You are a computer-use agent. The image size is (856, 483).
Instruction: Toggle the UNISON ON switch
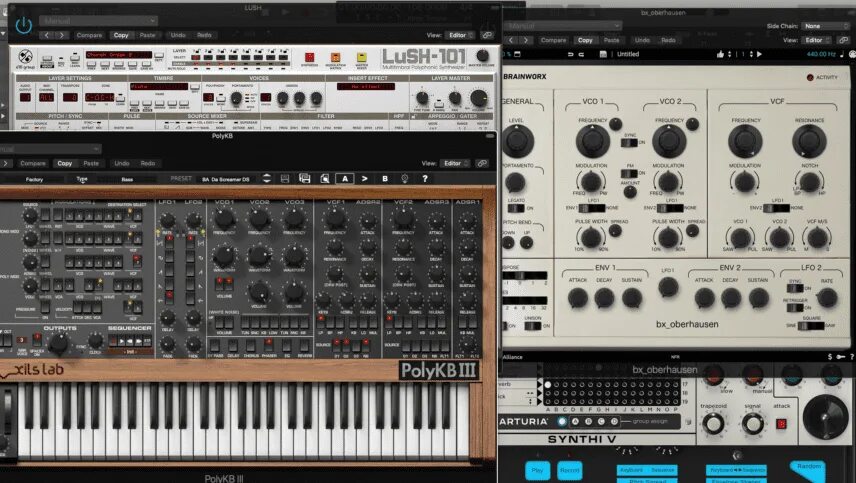[532, 326]
